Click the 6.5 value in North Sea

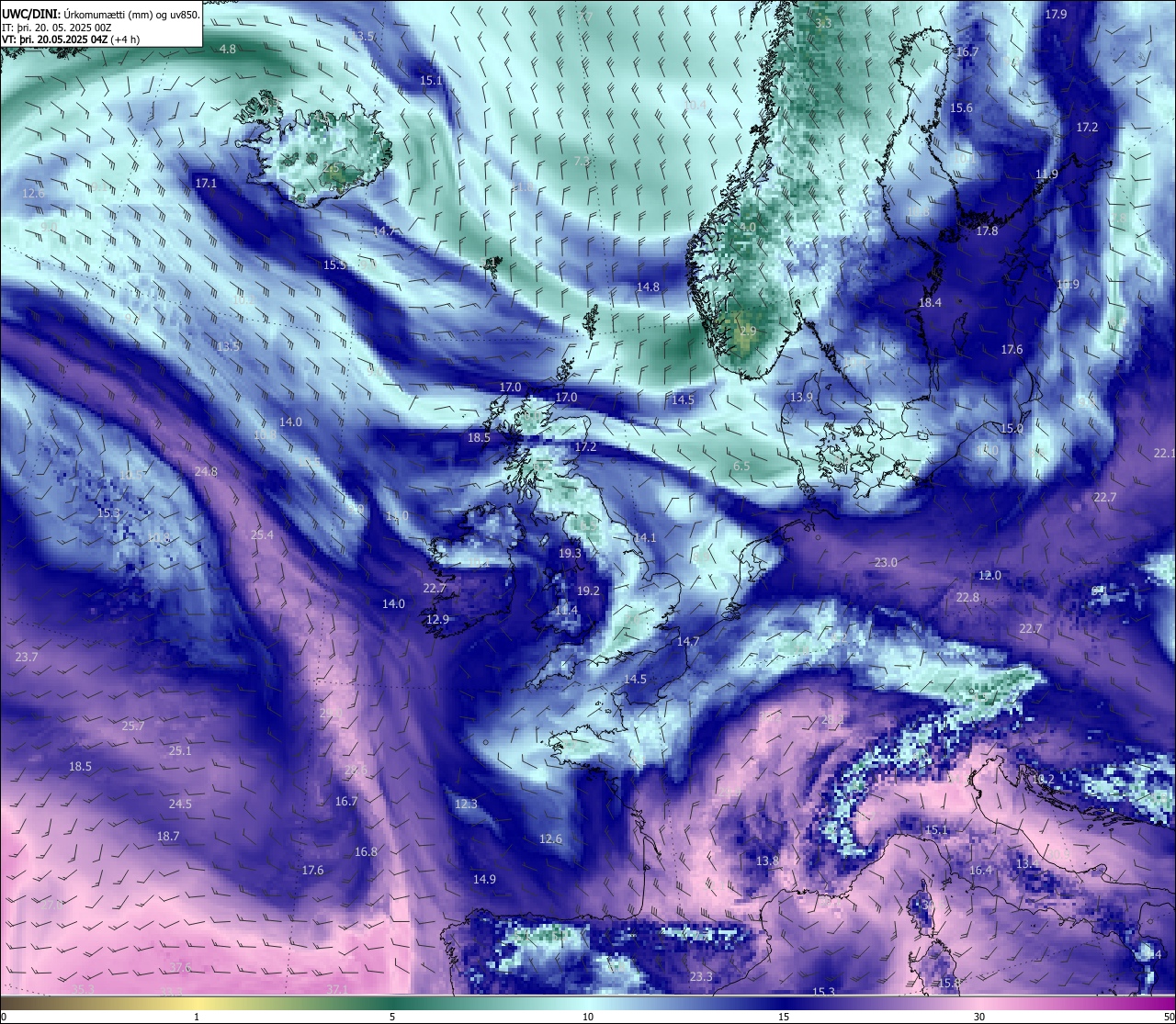point(741,466)
